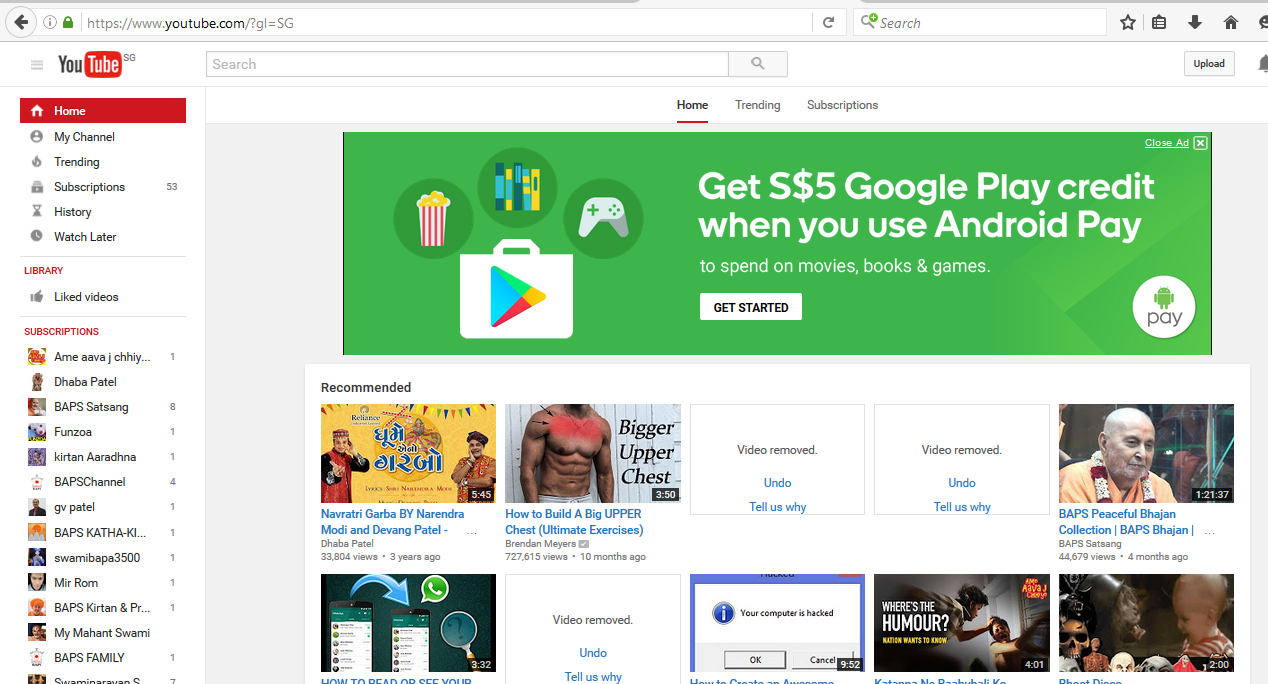Image resolution: width=1268 pixels, height=684 pixels.
Task: Open the skull 2:00 video thumbnail
Action: point(1146,623)
